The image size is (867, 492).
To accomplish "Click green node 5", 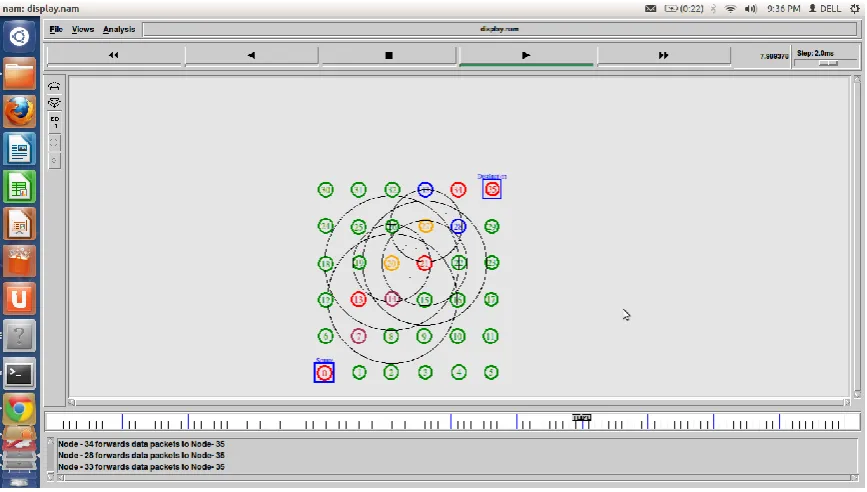I will (x=491, y=373).
